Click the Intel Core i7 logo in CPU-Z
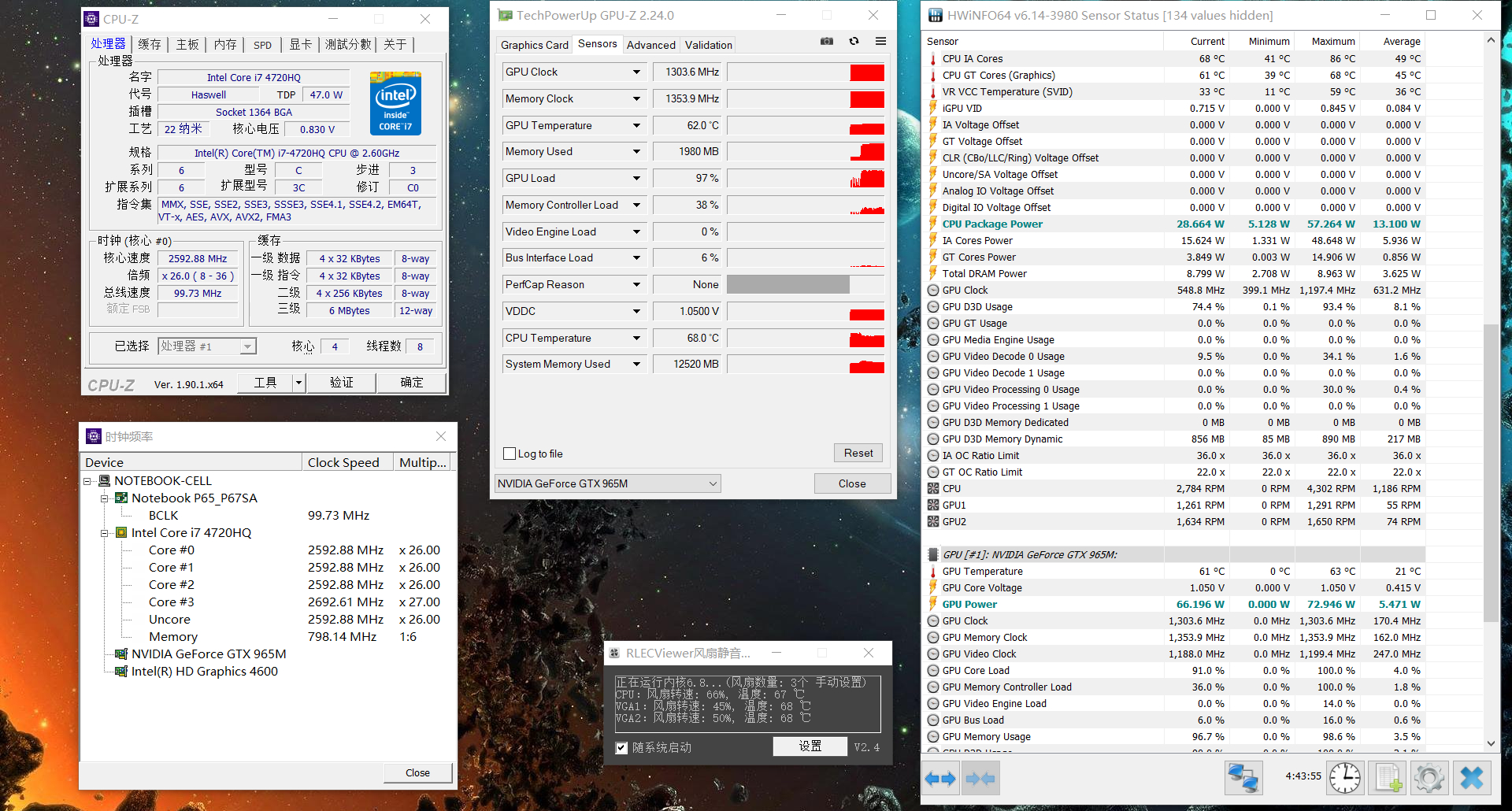This screenshot has height=811, width=1512. pos(395,103)
